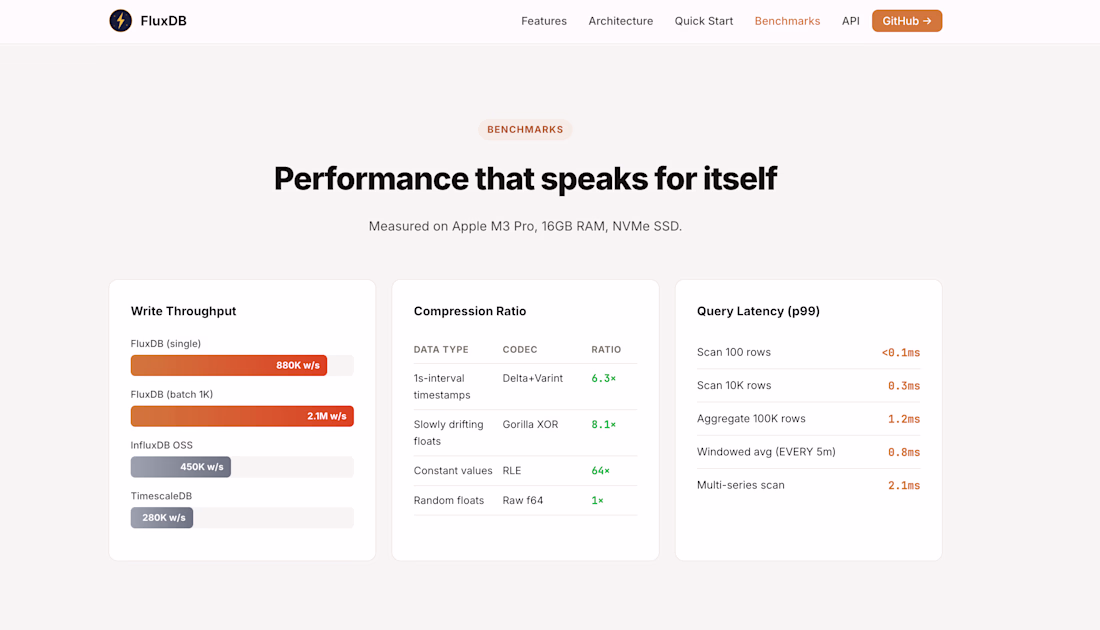
Task: Click the Query Latency (p99) card title
Action: (758, 311)
